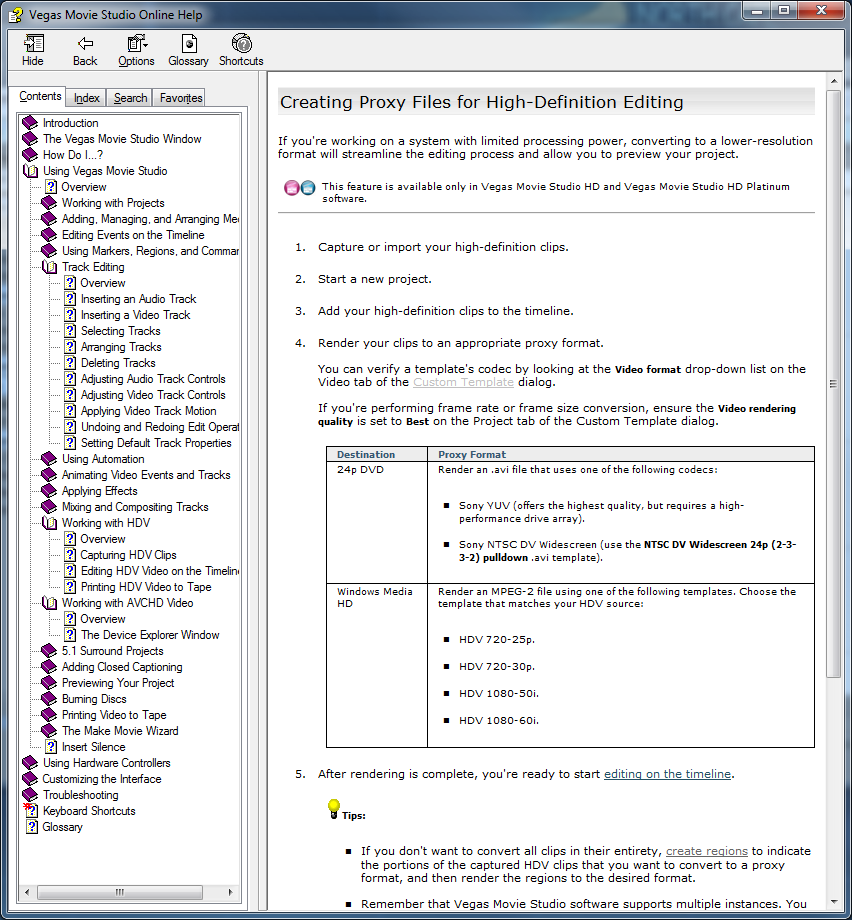Open Adjusting Video Track Controls topic

[153, 395]
